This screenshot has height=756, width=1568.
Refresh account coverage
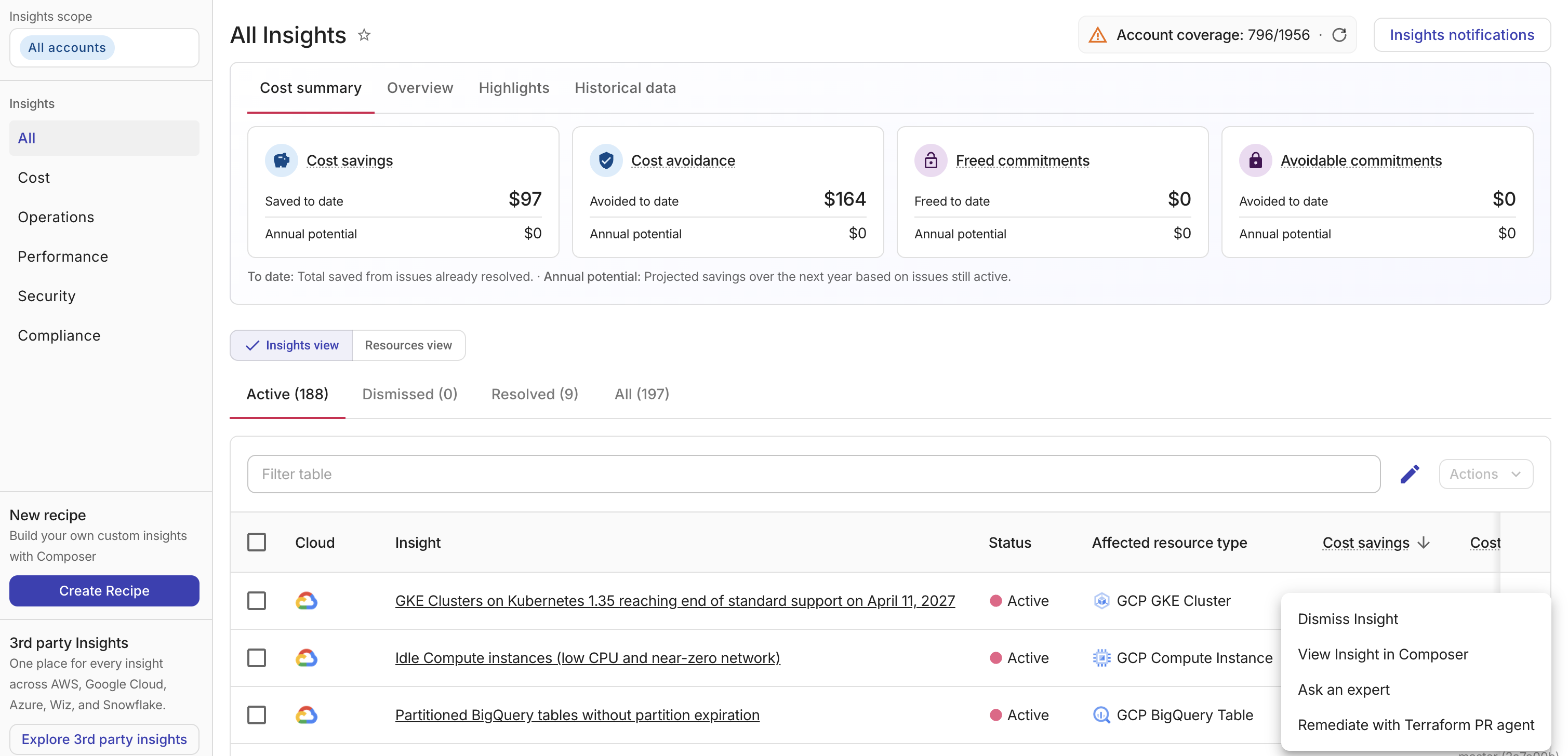1339,35
